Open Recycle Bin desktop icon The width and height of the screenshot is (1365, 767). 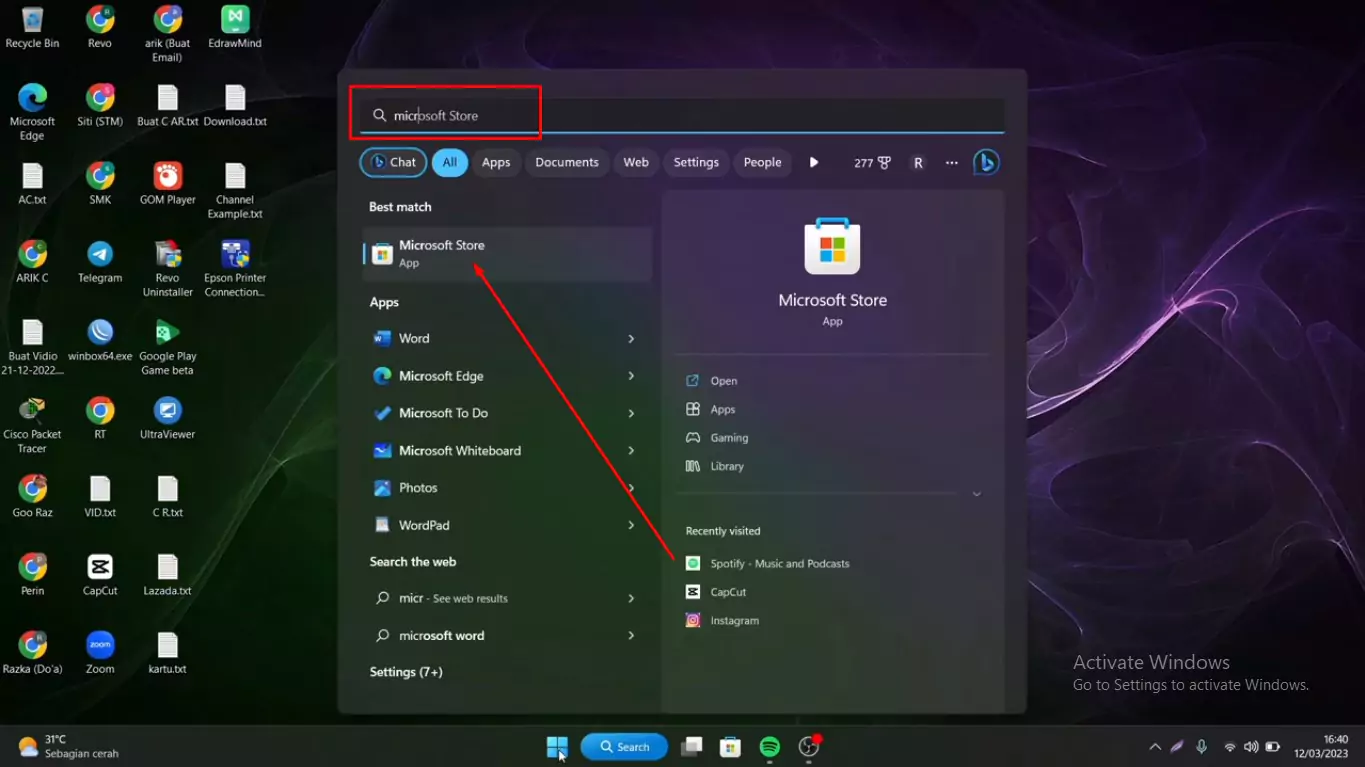[x=32, y=27]
